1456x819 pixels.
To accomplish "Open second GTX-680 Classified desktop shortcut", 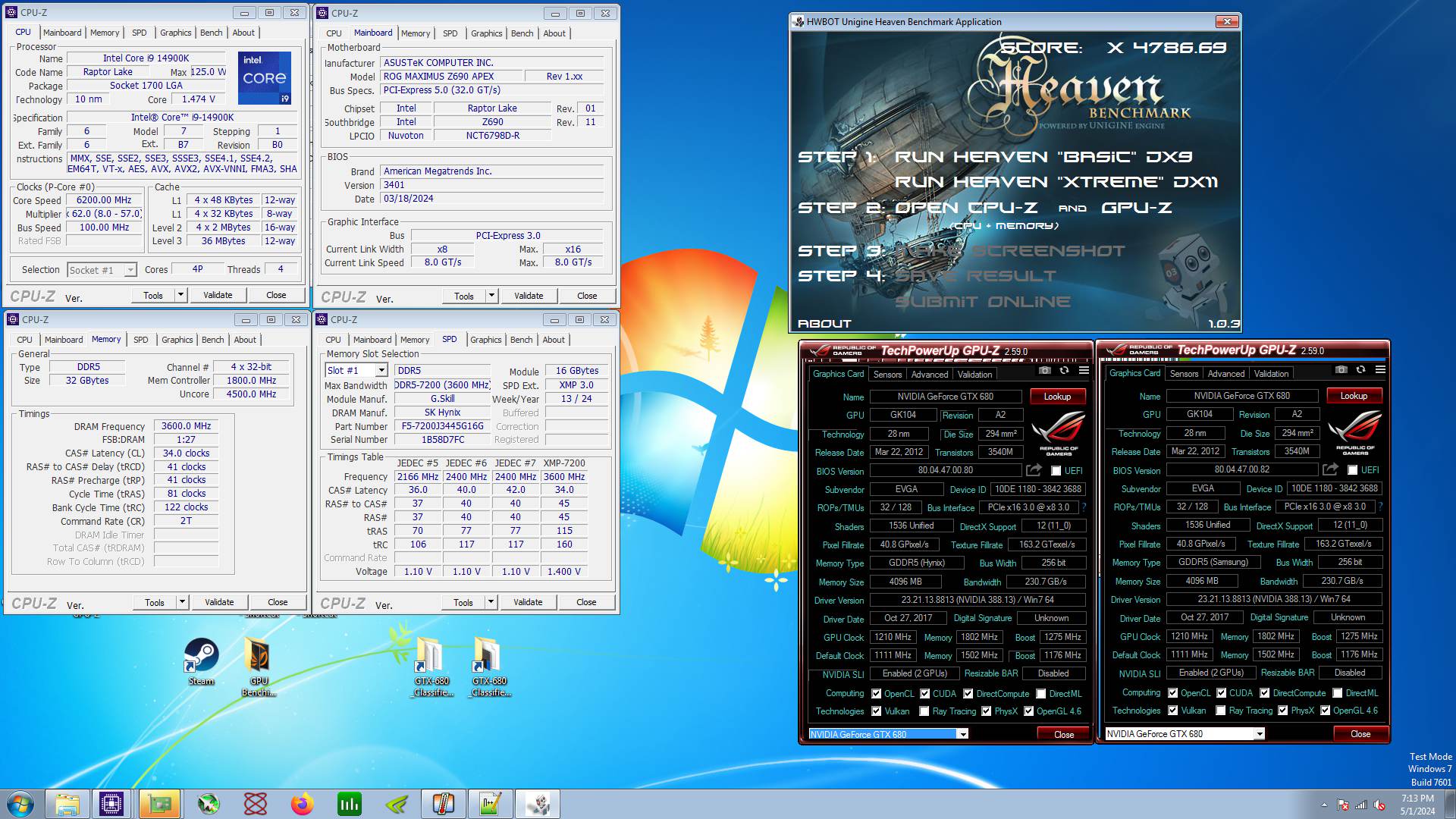I will coord(490,666).
